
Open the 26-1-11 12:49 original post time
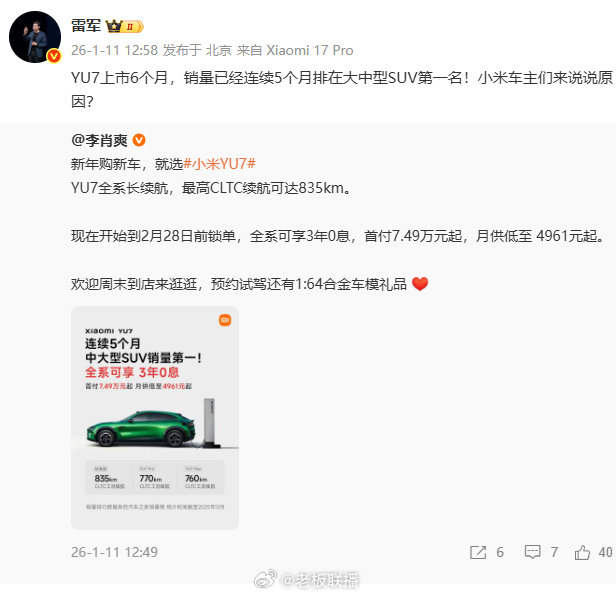pyautogui.click(x=114, y=552)
